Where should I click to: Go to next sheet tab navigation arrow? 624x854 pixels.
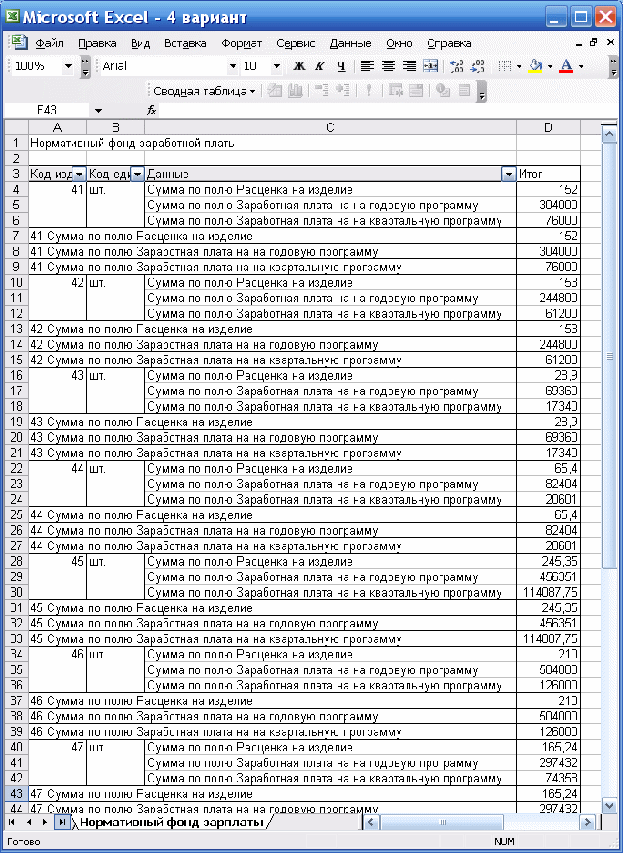[45, 822]
